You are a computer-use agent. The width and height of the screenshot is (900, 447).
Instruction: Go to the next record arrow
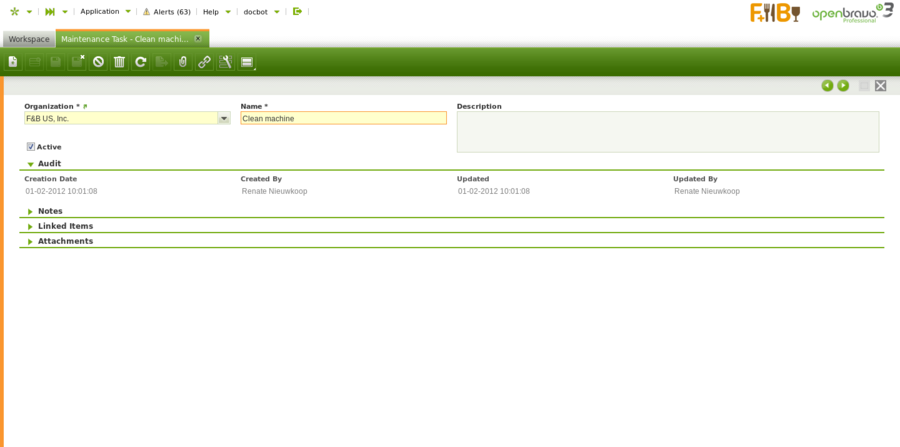pos(843,86)
